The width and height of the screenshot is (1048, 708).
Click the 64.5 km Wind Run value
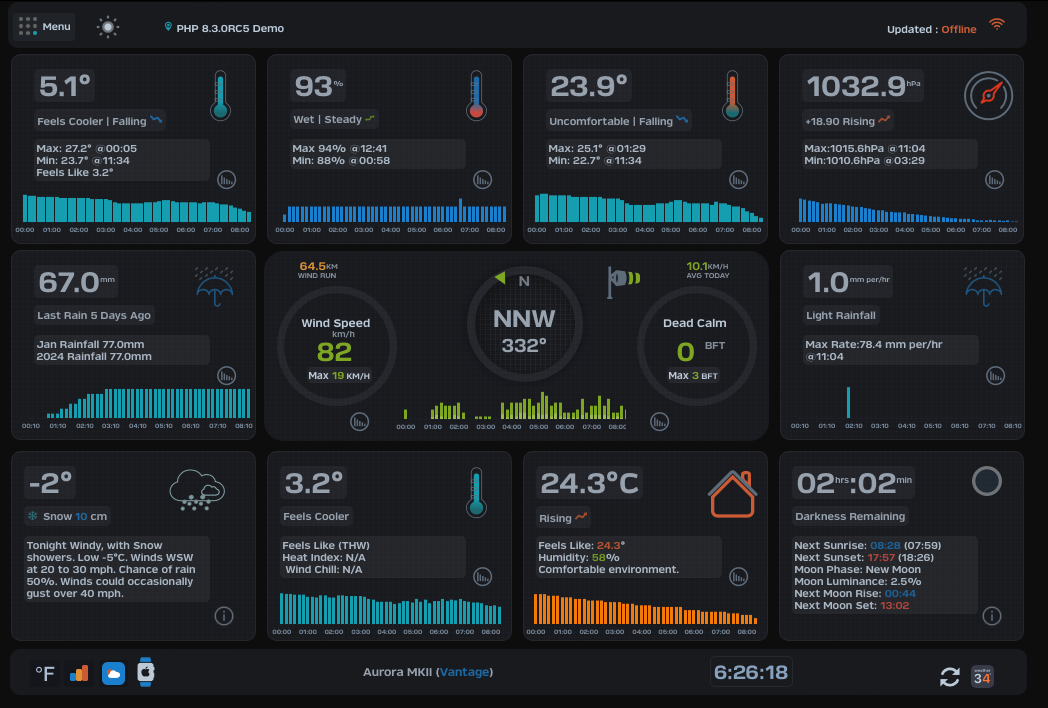click(x=318, y=266)
